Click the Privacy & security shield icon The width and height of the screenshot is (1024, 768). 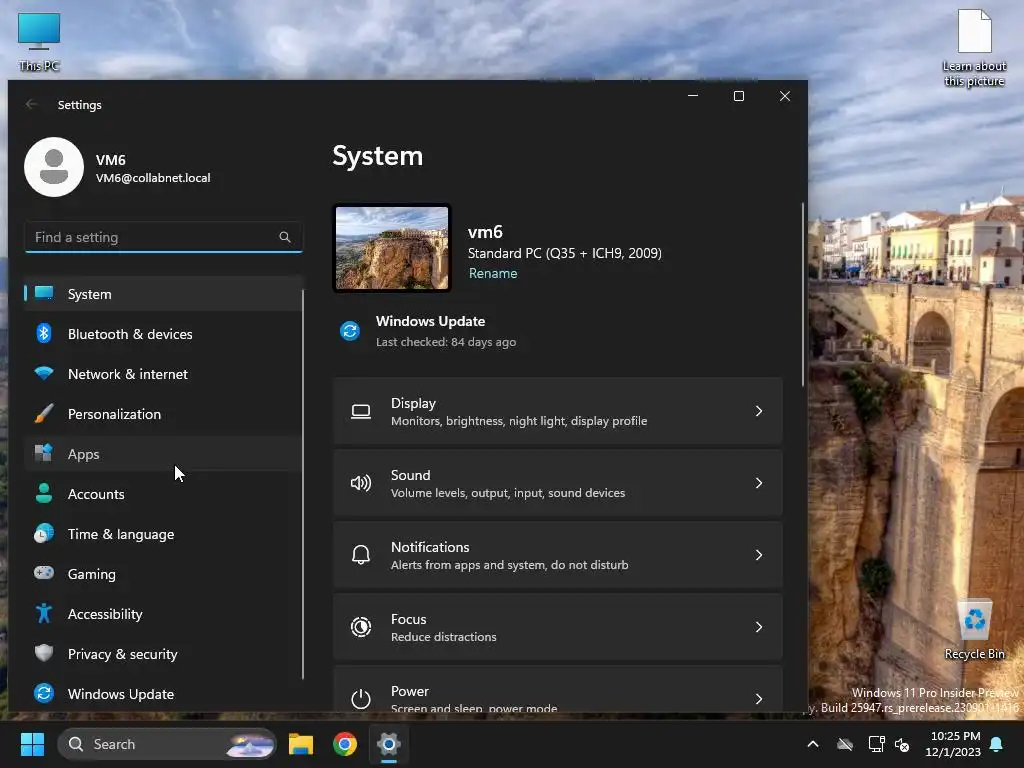point(44,652)
